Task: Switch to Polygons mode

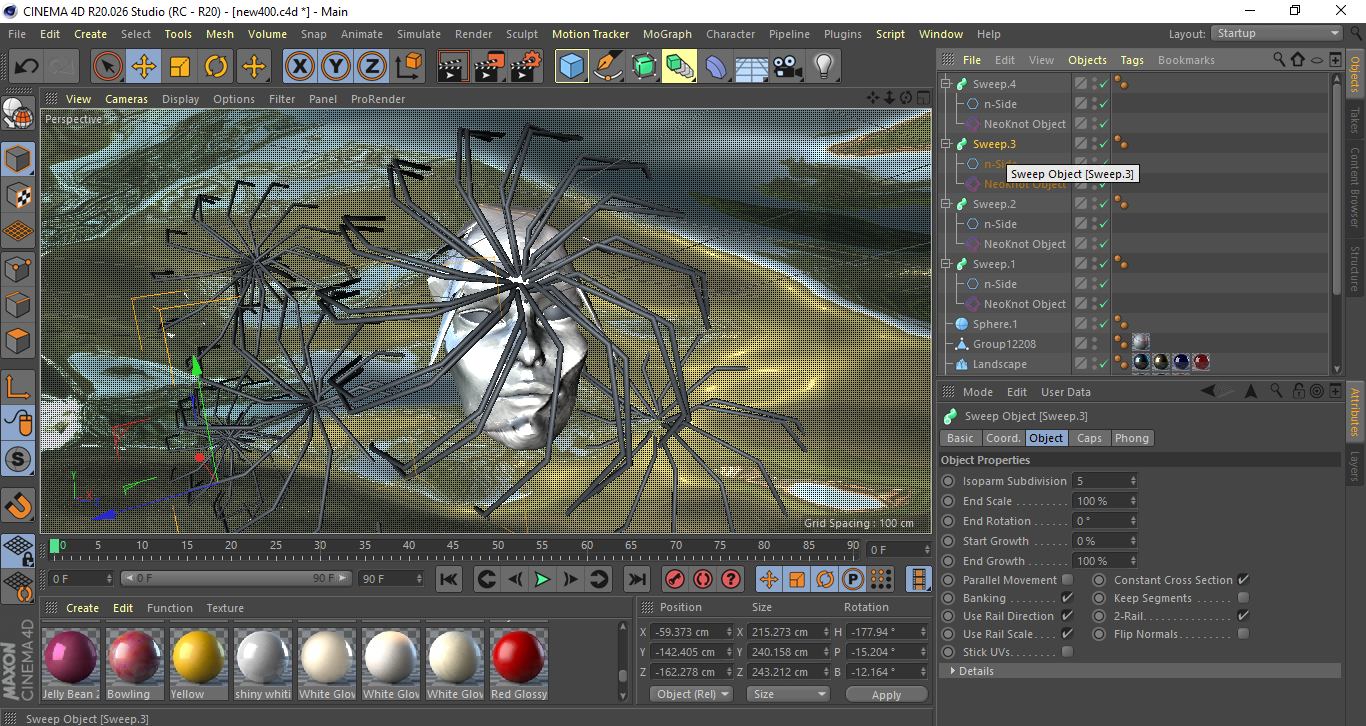Action: click(x=19, y=341)
